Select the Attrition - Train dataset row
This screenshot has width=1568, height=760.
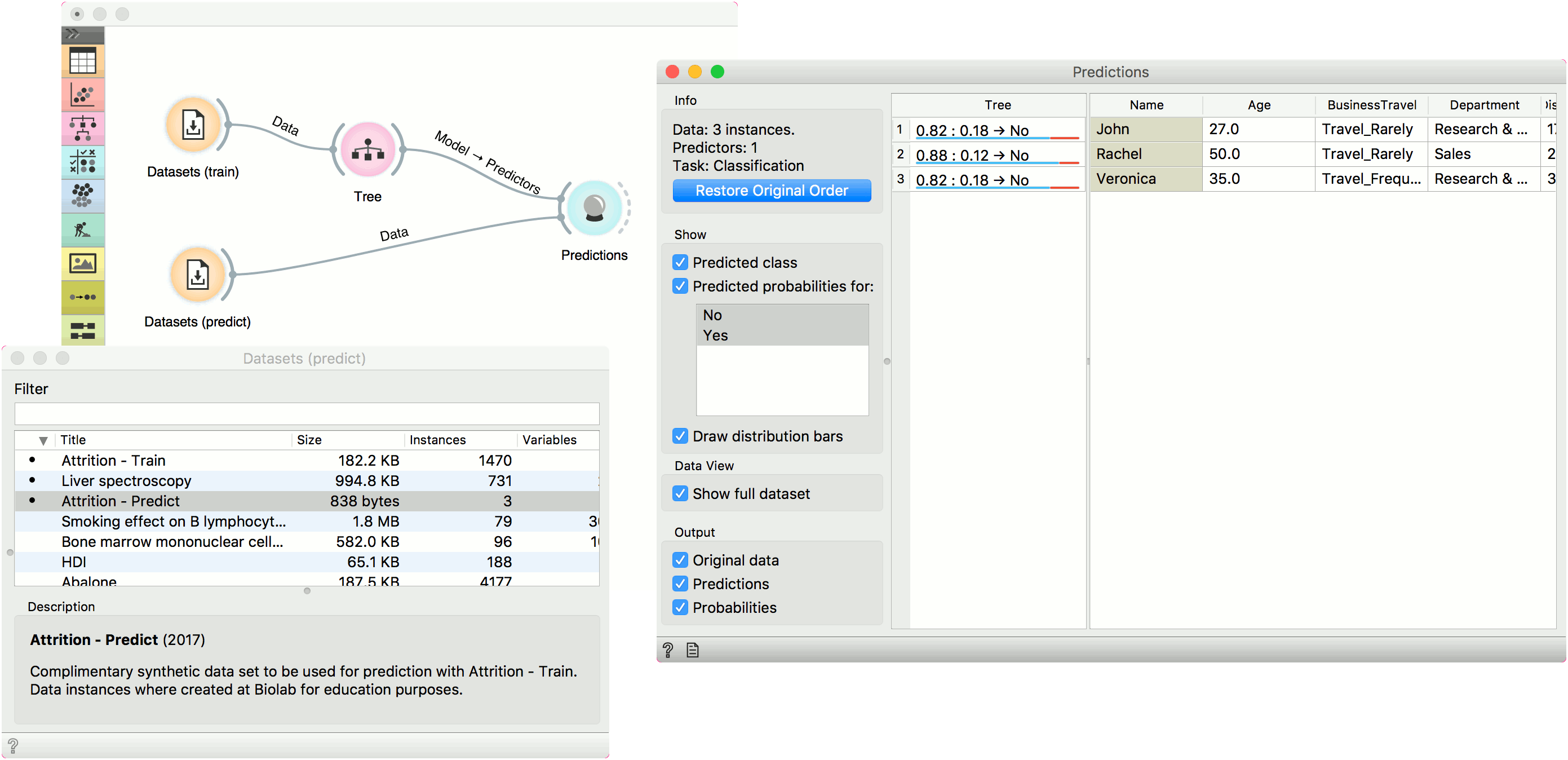pyautogui.click(x=113, y=461)
